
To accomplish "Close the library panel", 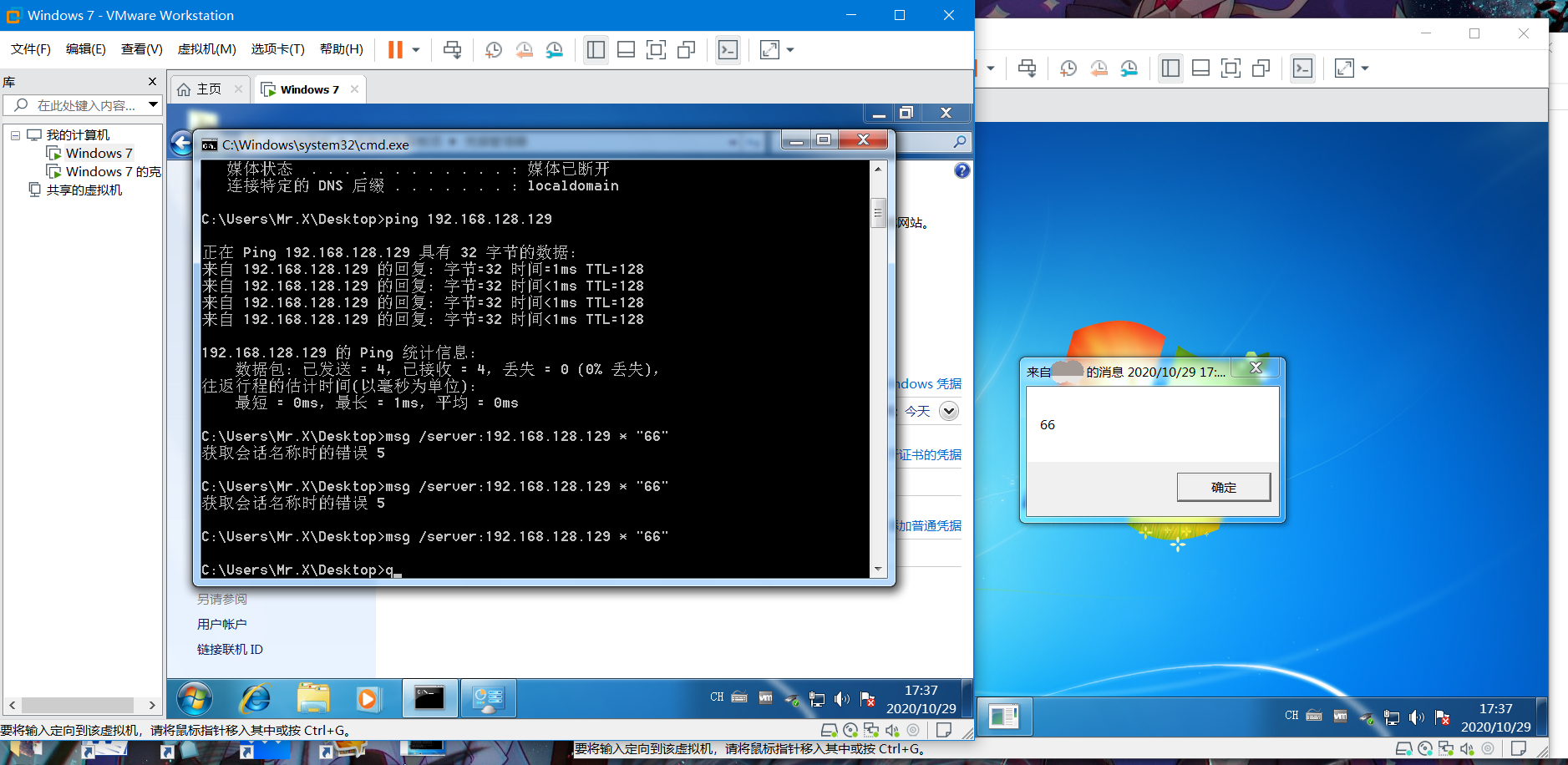I will pyautogui.click(x=152, y=81).
